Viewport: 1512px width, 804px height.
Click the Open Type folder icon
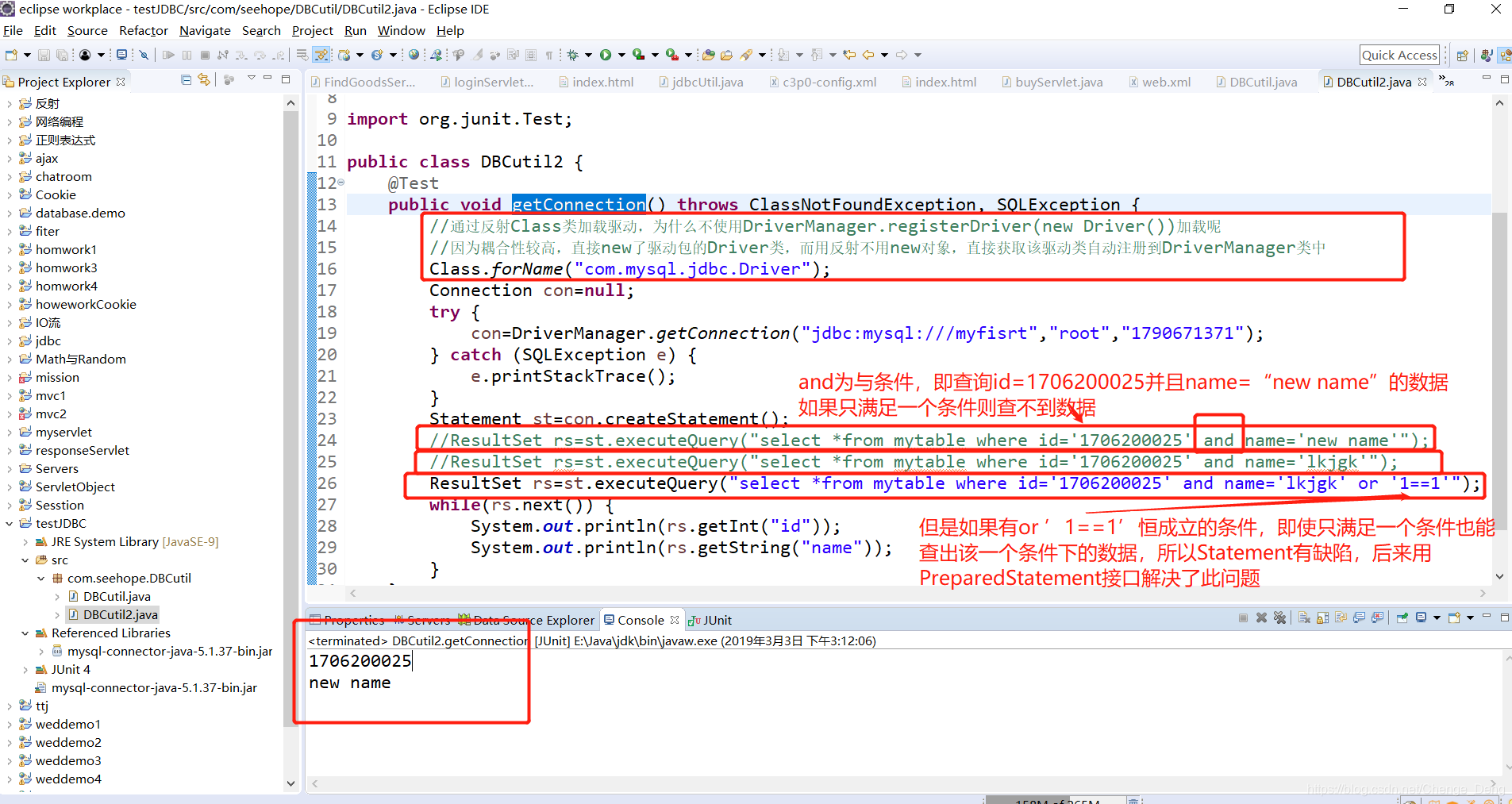coord(708,55)
